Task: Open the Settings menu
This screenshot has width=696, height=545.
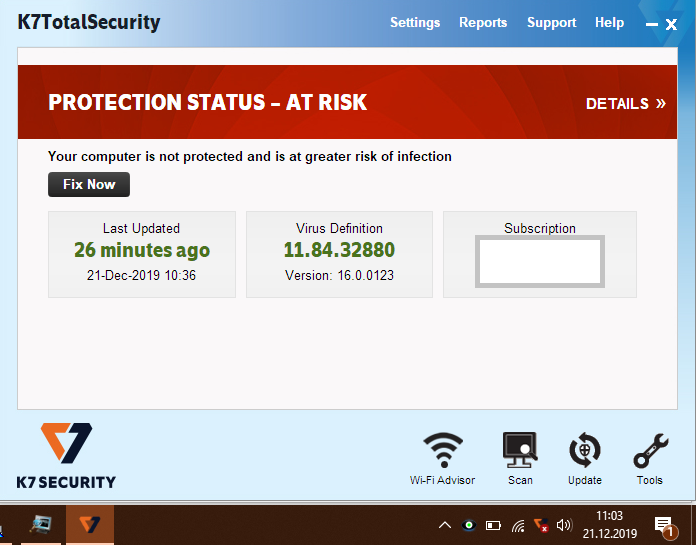Action: click(415, 22)
